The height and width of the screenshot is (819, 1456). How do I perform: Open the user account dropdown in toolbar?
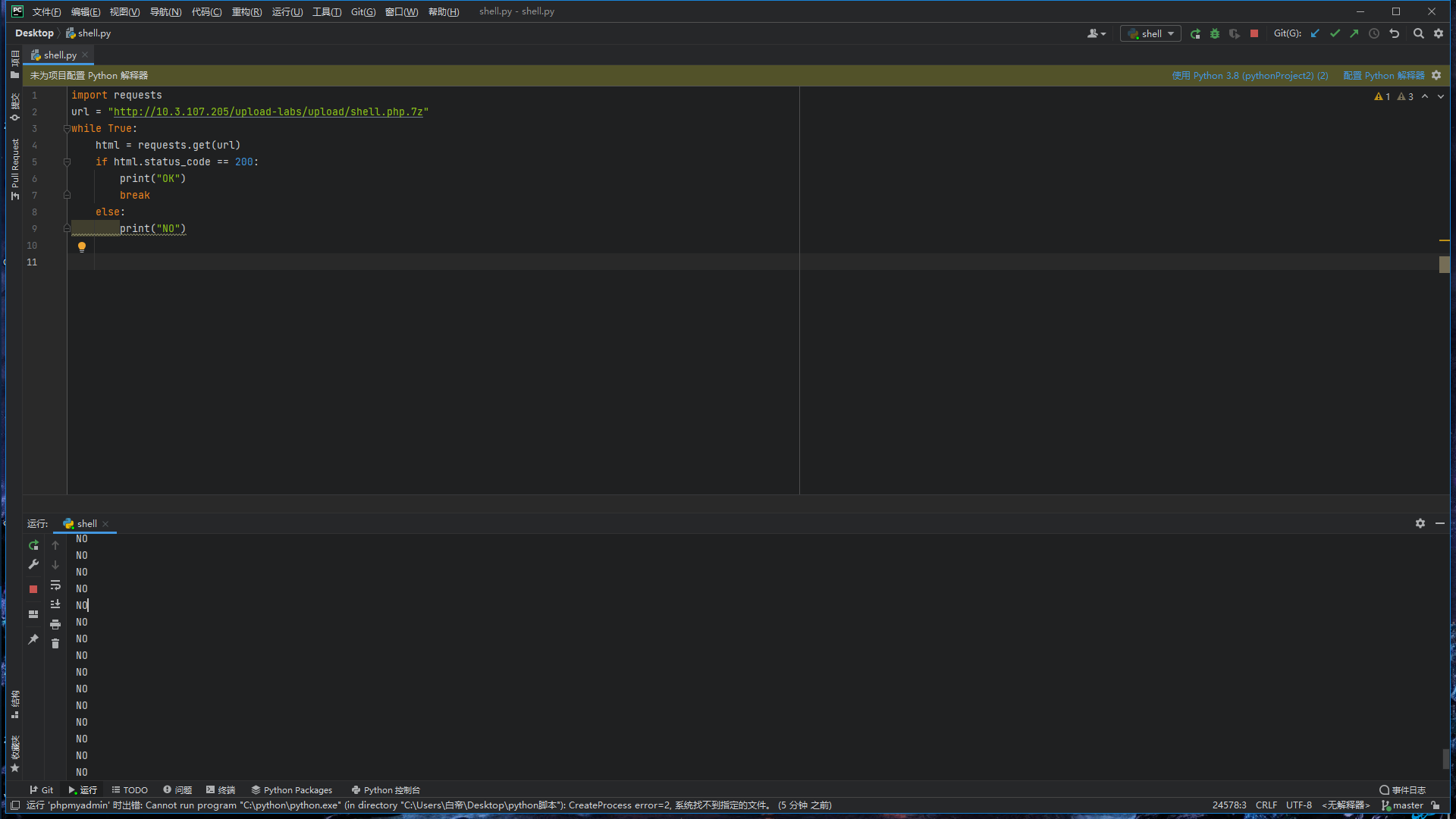coord(1097,33)
